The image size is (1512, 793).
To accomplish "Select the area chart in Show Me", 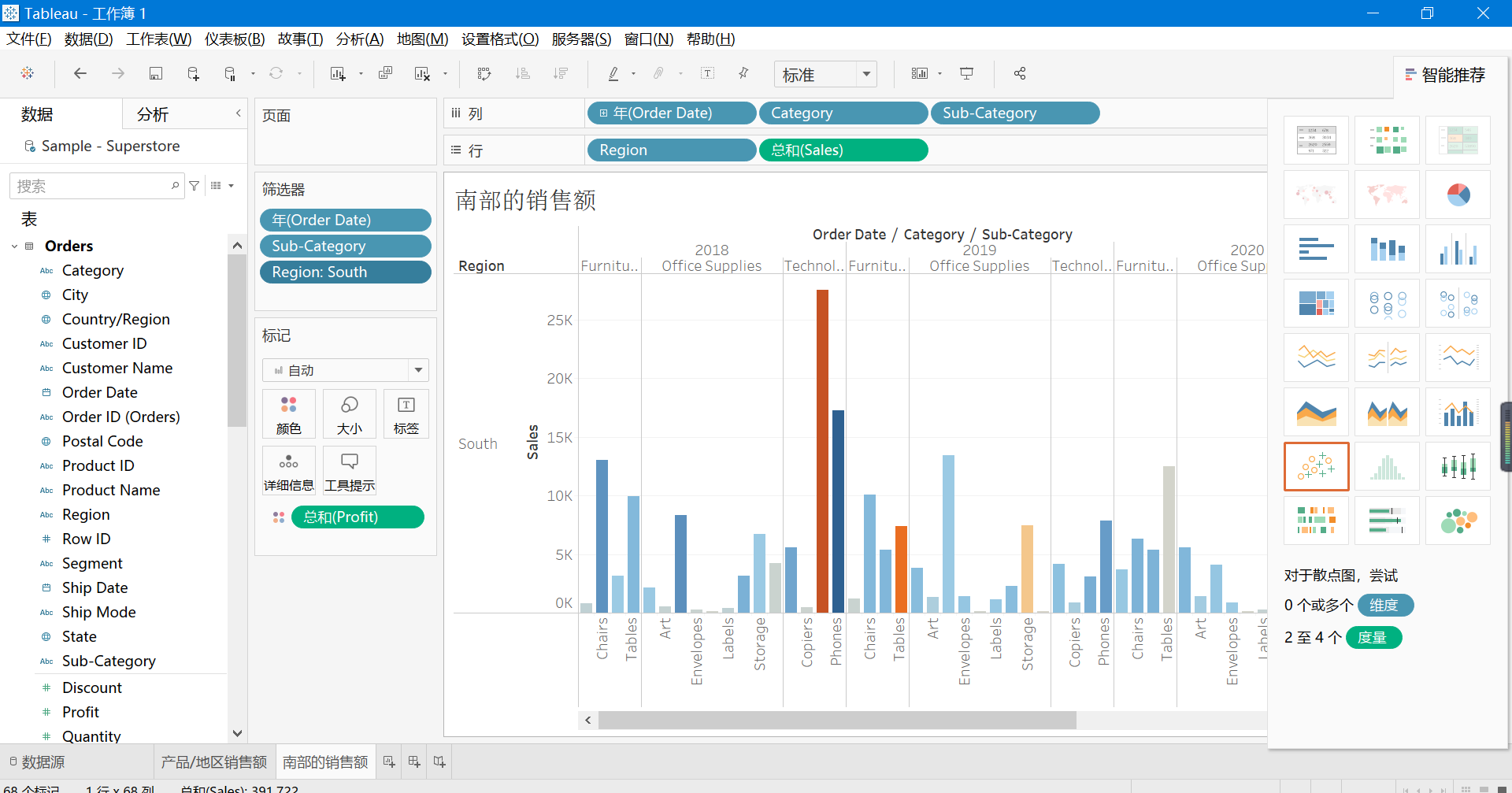I will (x=1316, y=412).
